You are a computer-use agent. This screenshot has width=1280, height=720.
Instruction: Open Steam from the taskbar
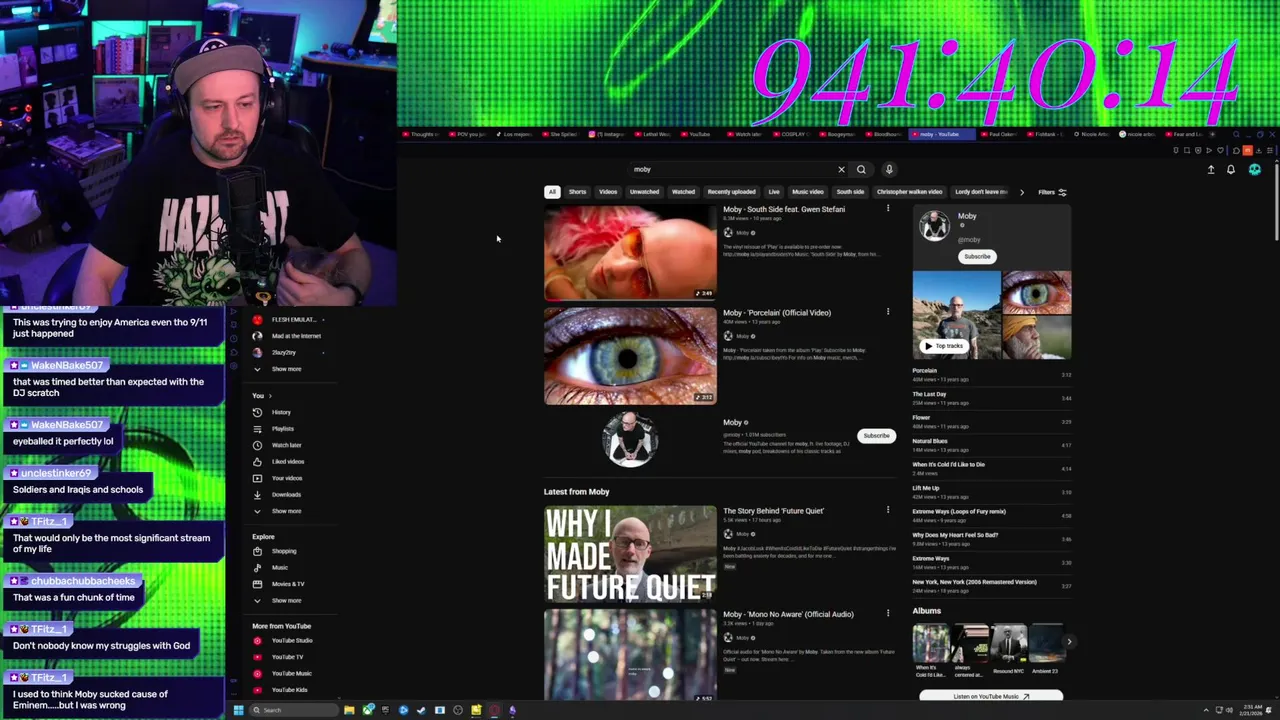421,710
